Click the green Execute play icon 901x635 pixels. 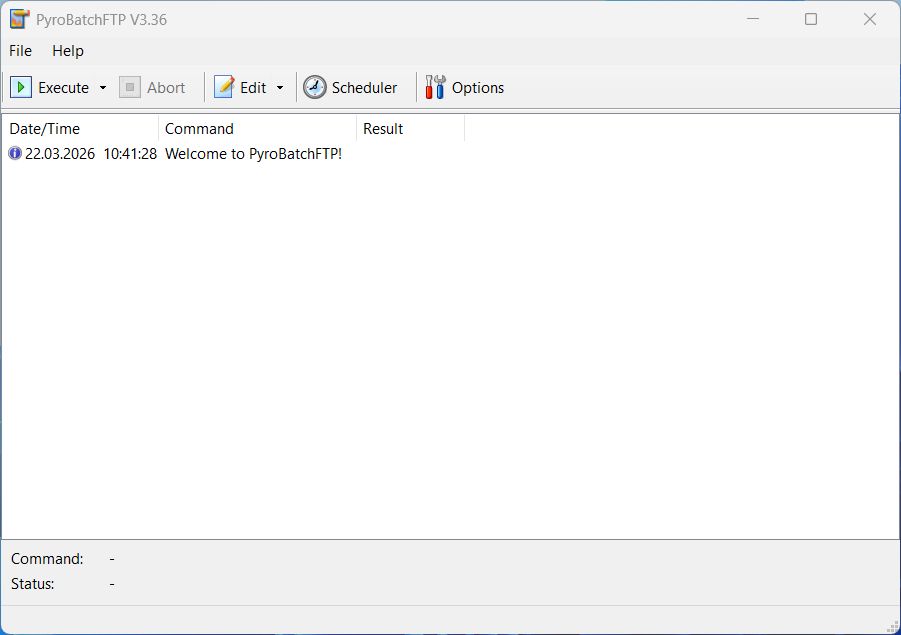[x=21, y=88]
